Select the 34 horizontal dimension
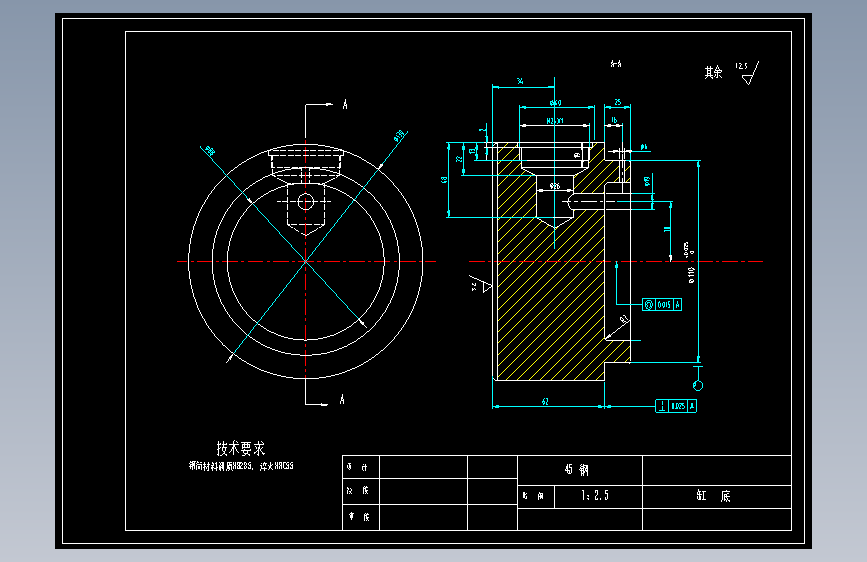The image size is (867, 562). click(520, 81)
